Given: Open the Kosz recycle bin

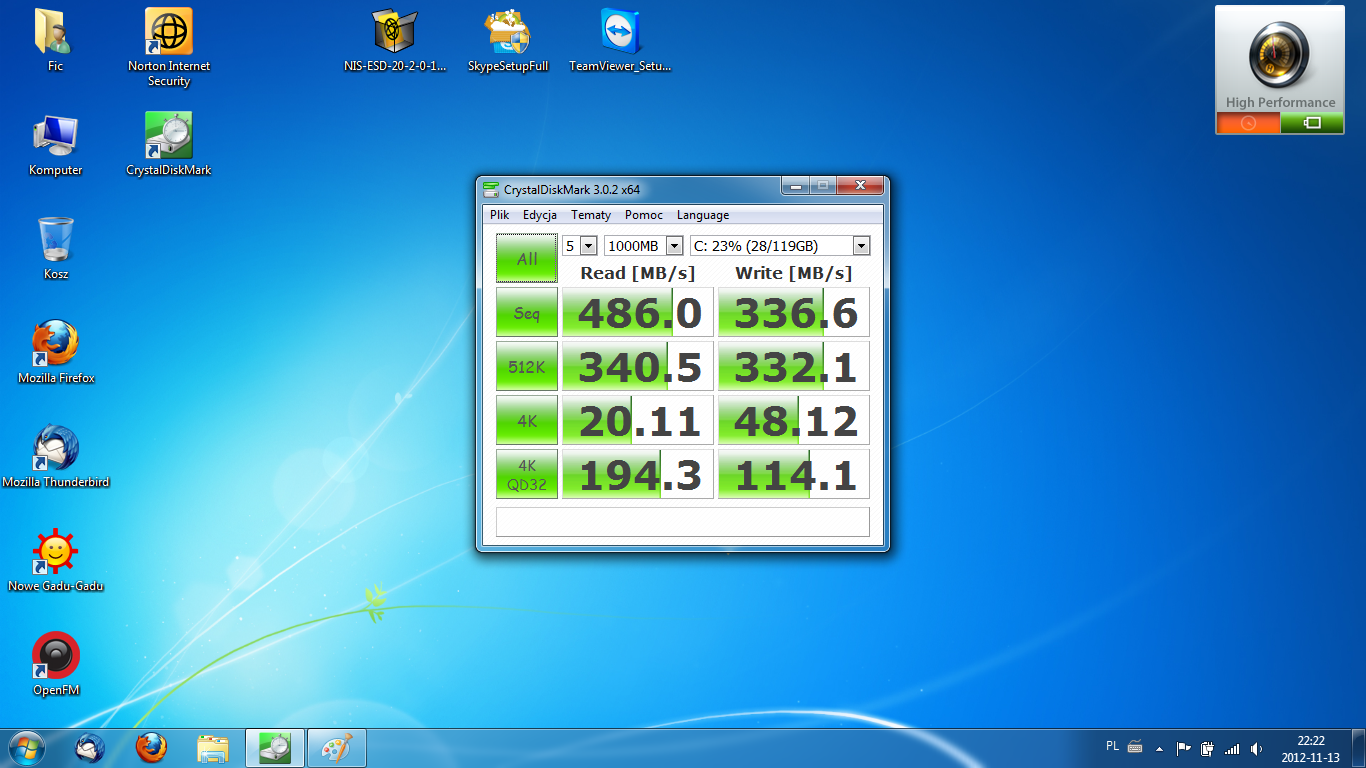Looking at the screenshot, I should click(56, 248).
